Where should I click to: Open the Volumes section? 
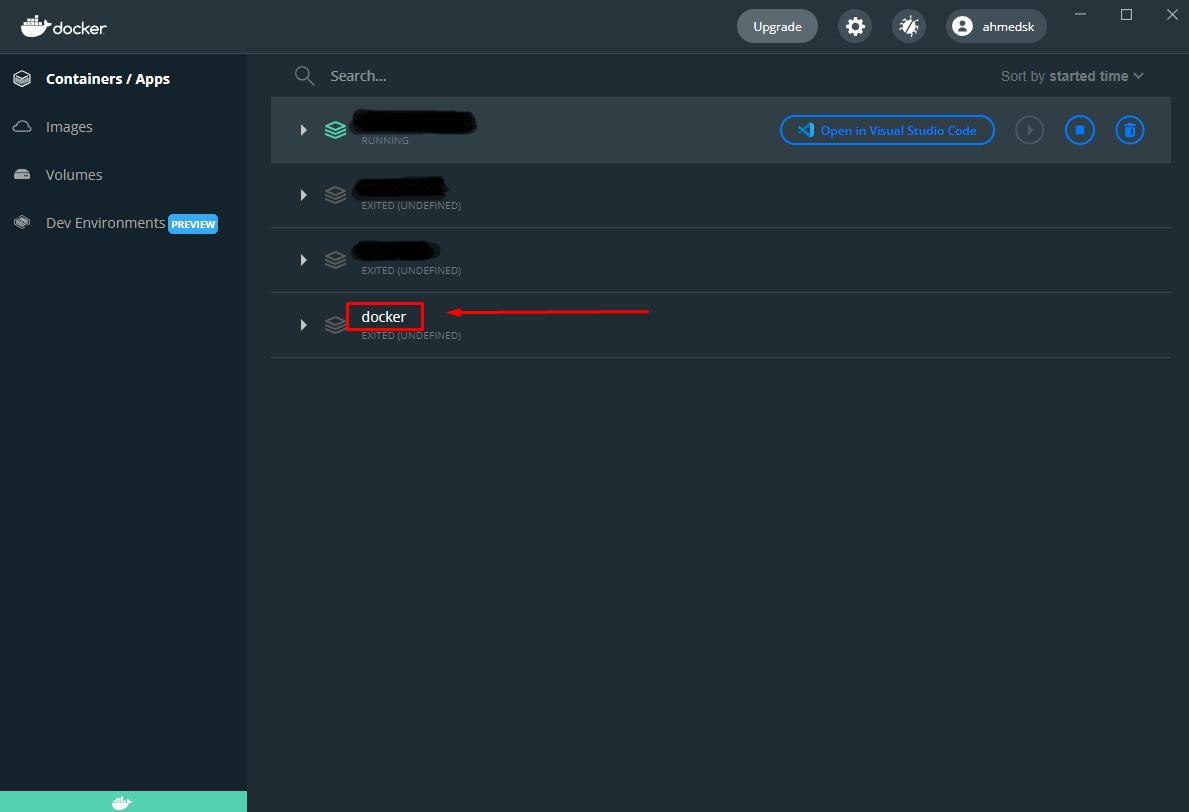(x=74, y=175)
